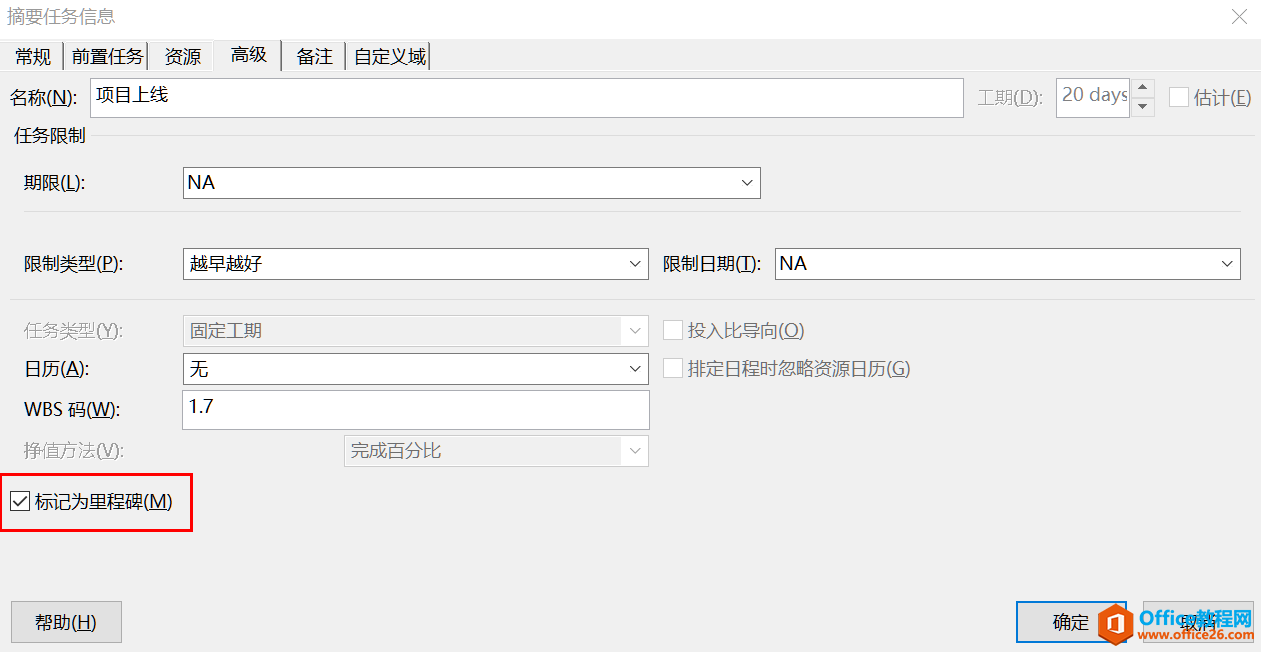The width and height of the screenshot is (1261, 652).
Task: Open the 日历 dropdown
Action: (x=636, y=369)
